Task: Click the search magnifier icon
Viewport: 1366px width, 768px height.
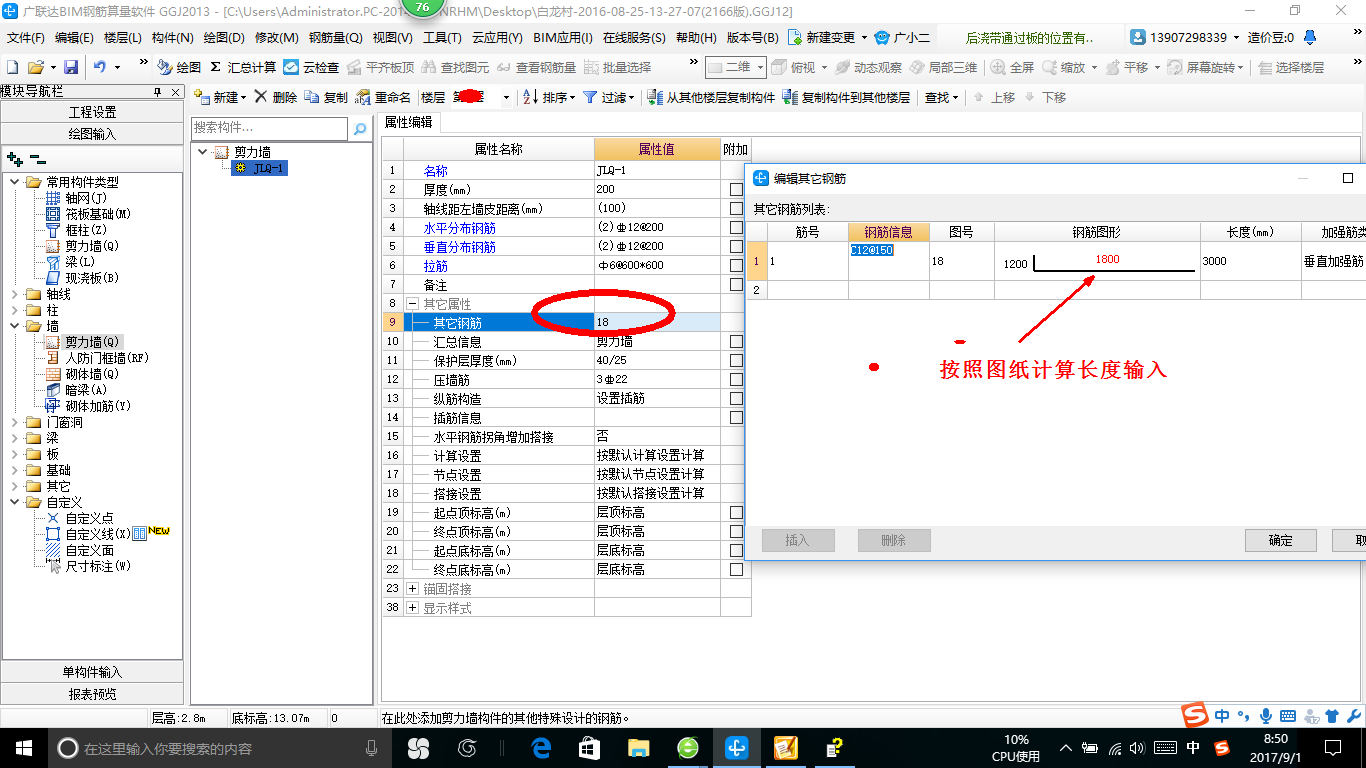Action: click(x=360, y=129)
